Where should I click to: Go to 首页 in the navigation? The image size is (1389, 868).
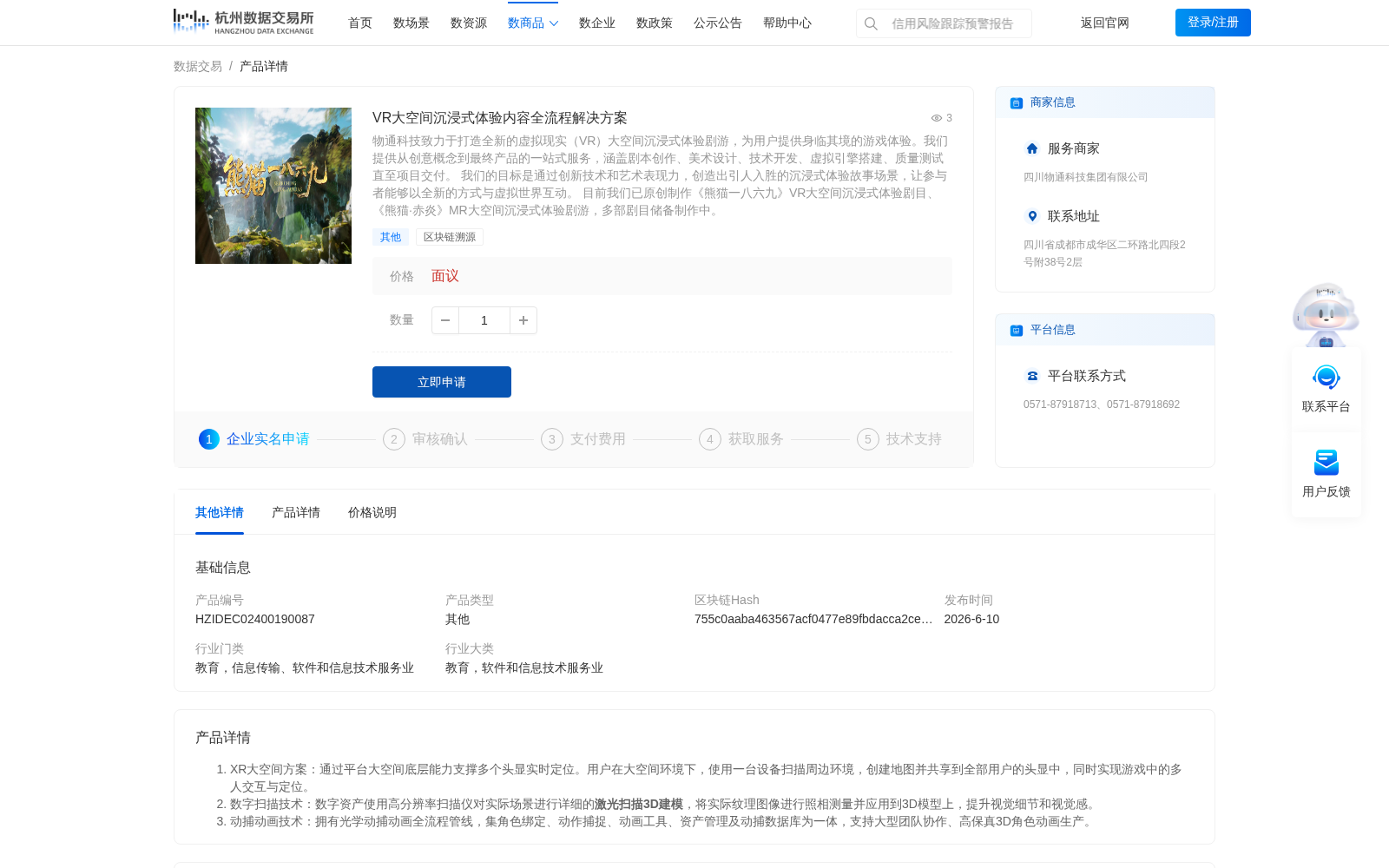coord(360,23)
